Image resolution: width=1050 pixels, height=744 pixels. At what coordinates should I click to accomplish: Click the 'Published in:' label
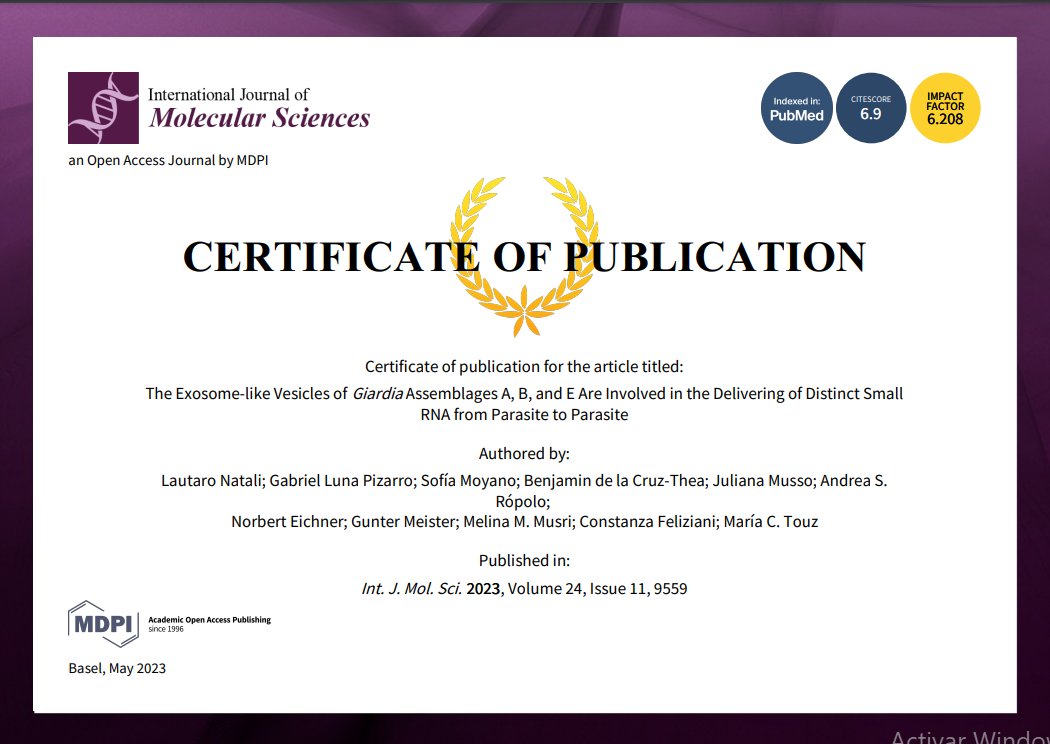point(524,561)
